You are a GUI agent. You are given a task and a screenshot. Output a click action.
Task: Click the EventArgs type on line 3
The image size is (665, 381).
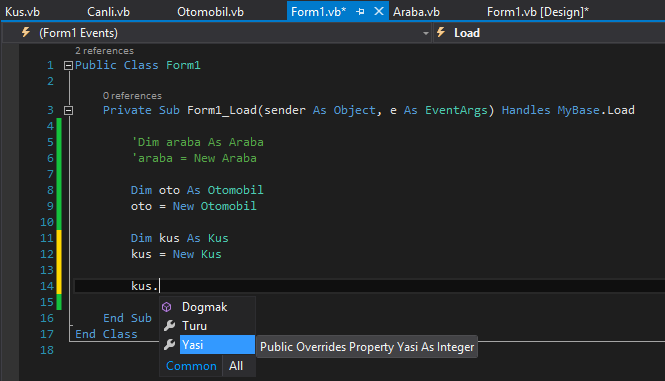[456, 110]
